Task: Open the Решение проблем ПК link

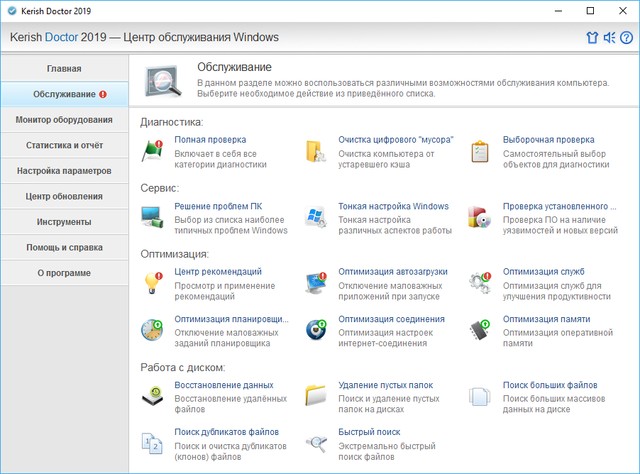Action: (x=221, y=207)
